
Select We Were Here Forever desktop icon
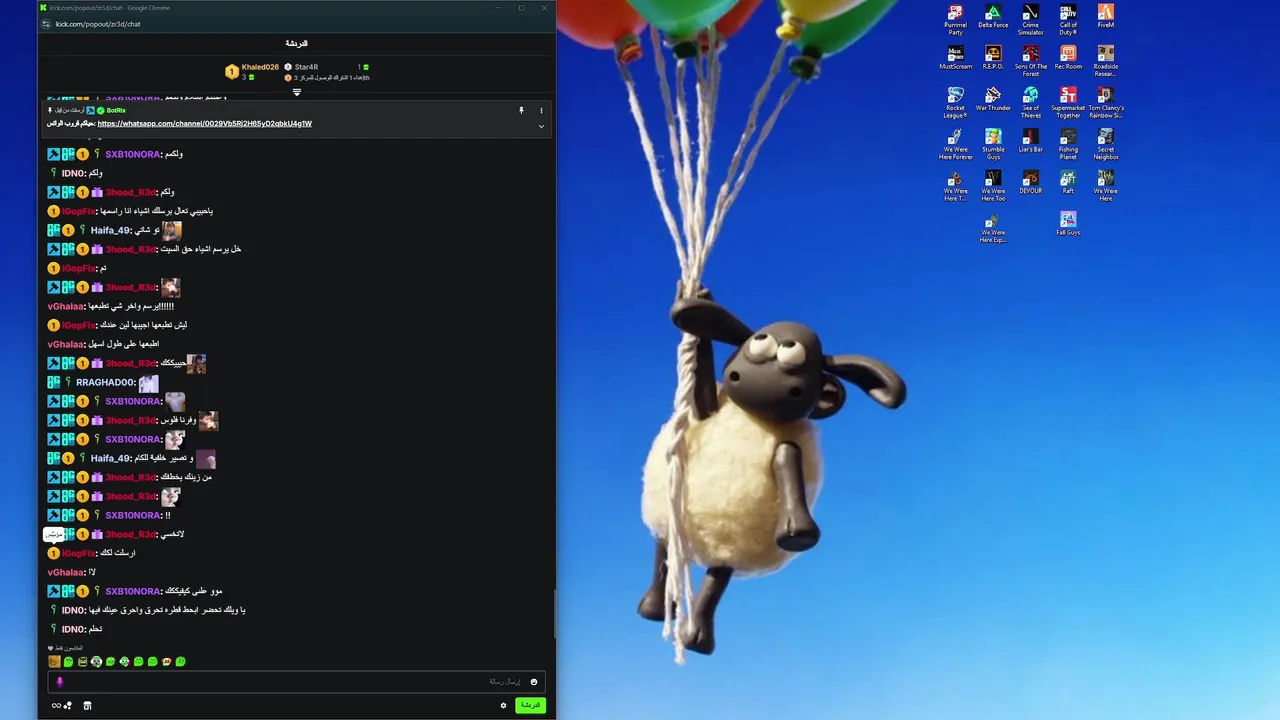coord(956,144)
